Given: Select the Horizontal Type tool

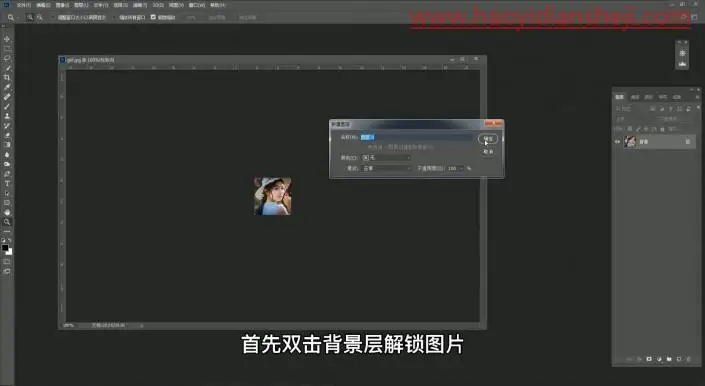Looking at the screenshot, I should pos(7,183).
